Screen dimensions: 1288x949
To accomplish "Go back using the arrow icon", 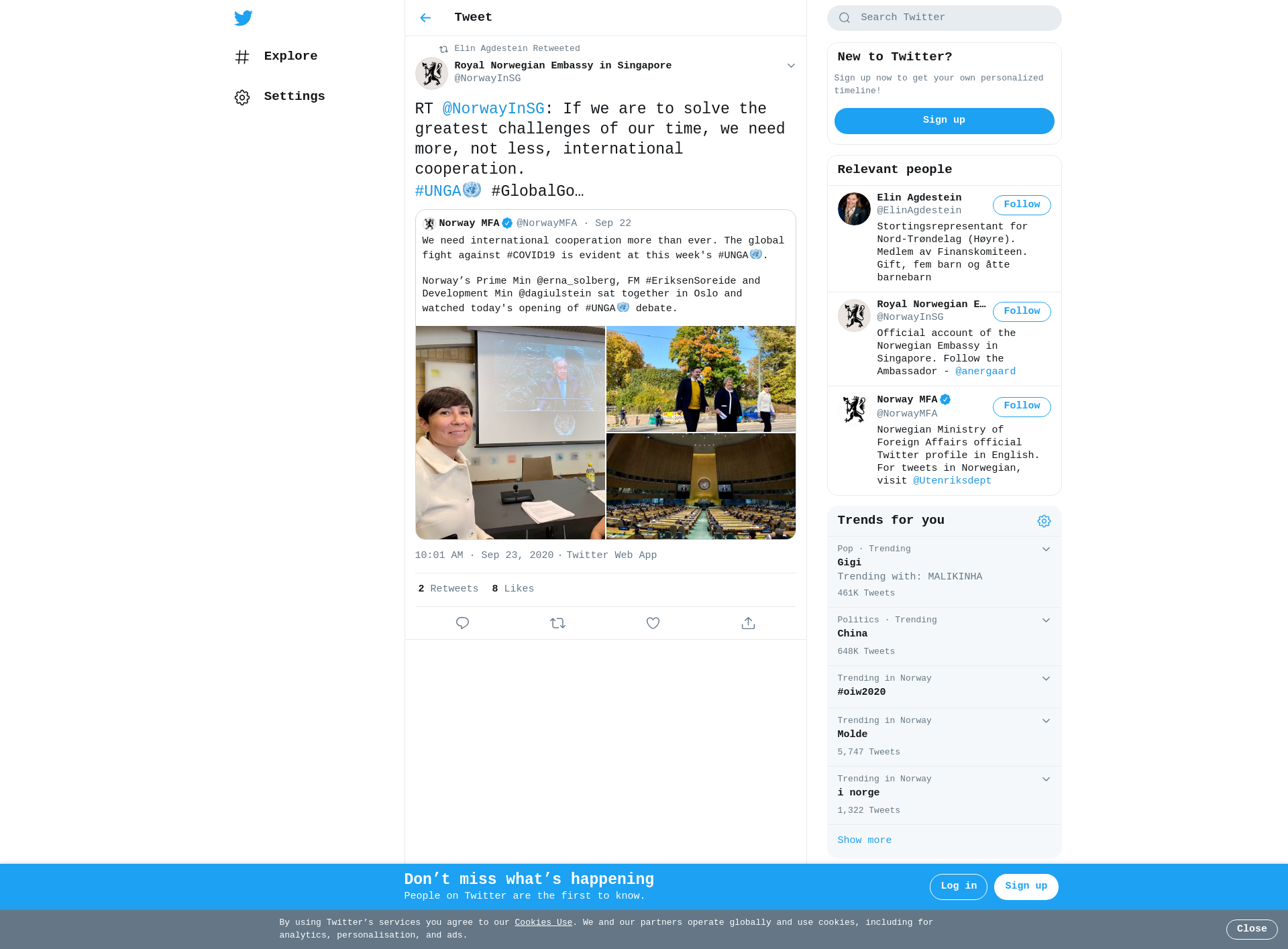I will pos(425,18).
